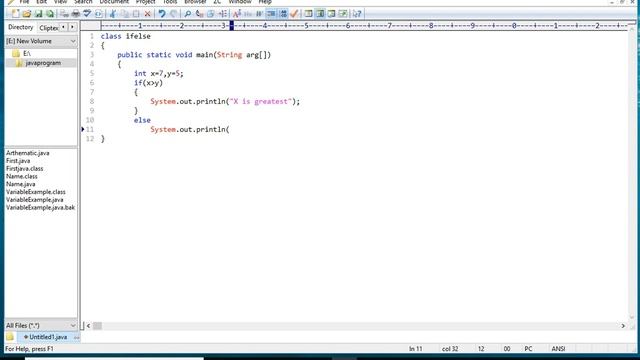This screenshot has height=360, width=640.
Task: Open the Tools menu
Action: [170, 2]
